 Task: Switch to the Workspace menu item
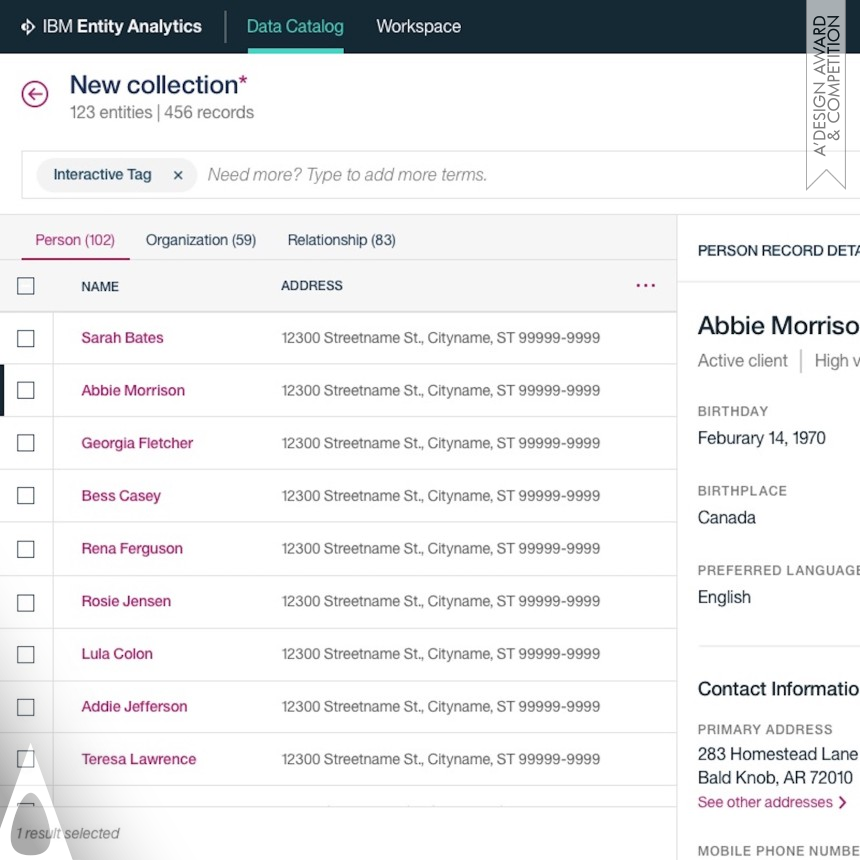(x=418, y=27)
